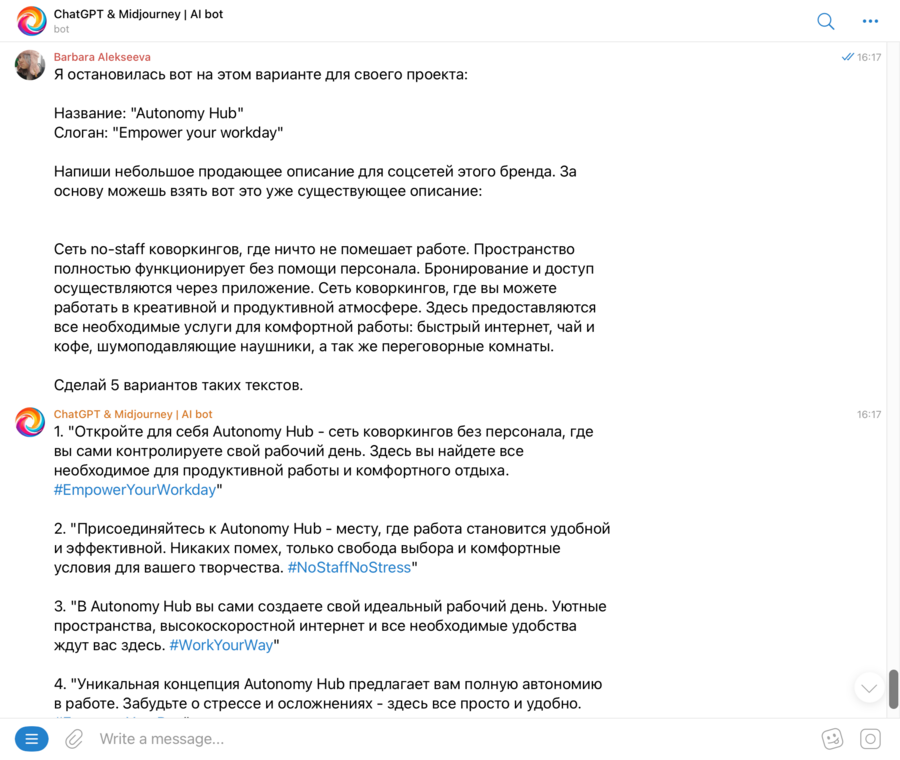
Task: Click the chat title in header
Action: click(x=138, y=14)
